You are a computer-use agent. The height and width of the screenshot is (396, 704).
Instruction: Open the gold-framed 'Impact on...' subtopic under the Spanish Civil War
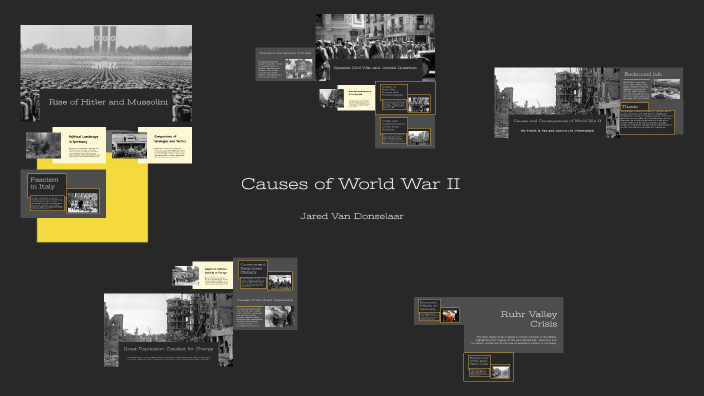click(x=405, y=98)
